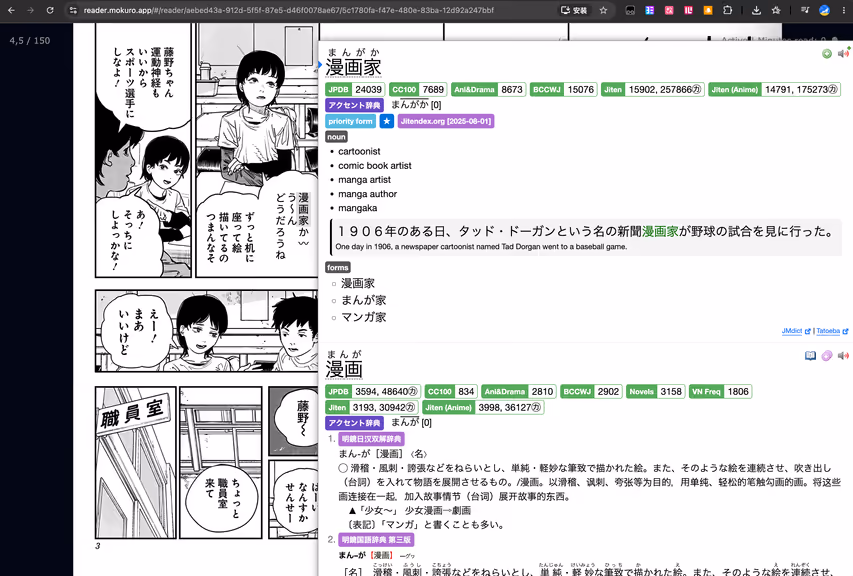The height and width of the screenshot is (576, 853).
Task: Click the glasses extension icon
Action: 630,10
